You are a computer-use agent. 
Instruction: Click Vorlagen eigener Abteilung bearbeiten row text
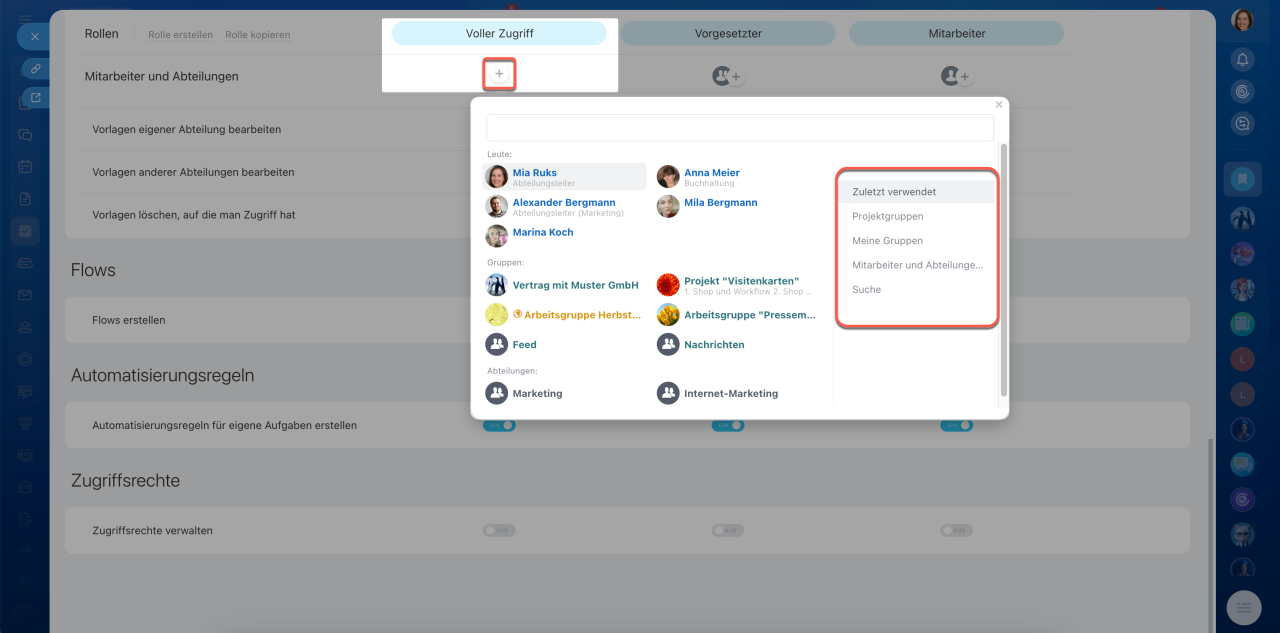pyautogui.click(x=186, y=130)
